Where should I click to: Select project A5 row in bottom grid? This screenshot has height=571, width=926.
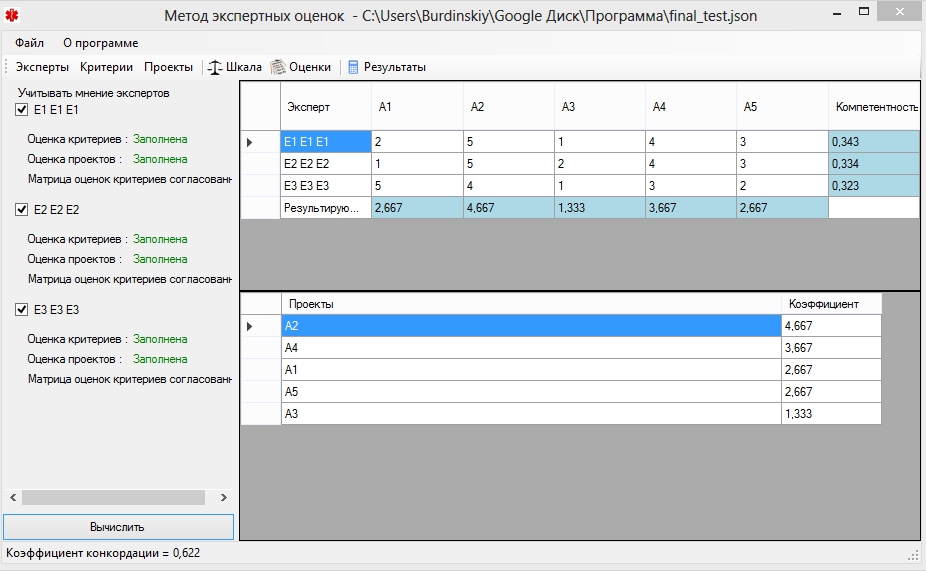pyautogui.click(x=531, y=391)
